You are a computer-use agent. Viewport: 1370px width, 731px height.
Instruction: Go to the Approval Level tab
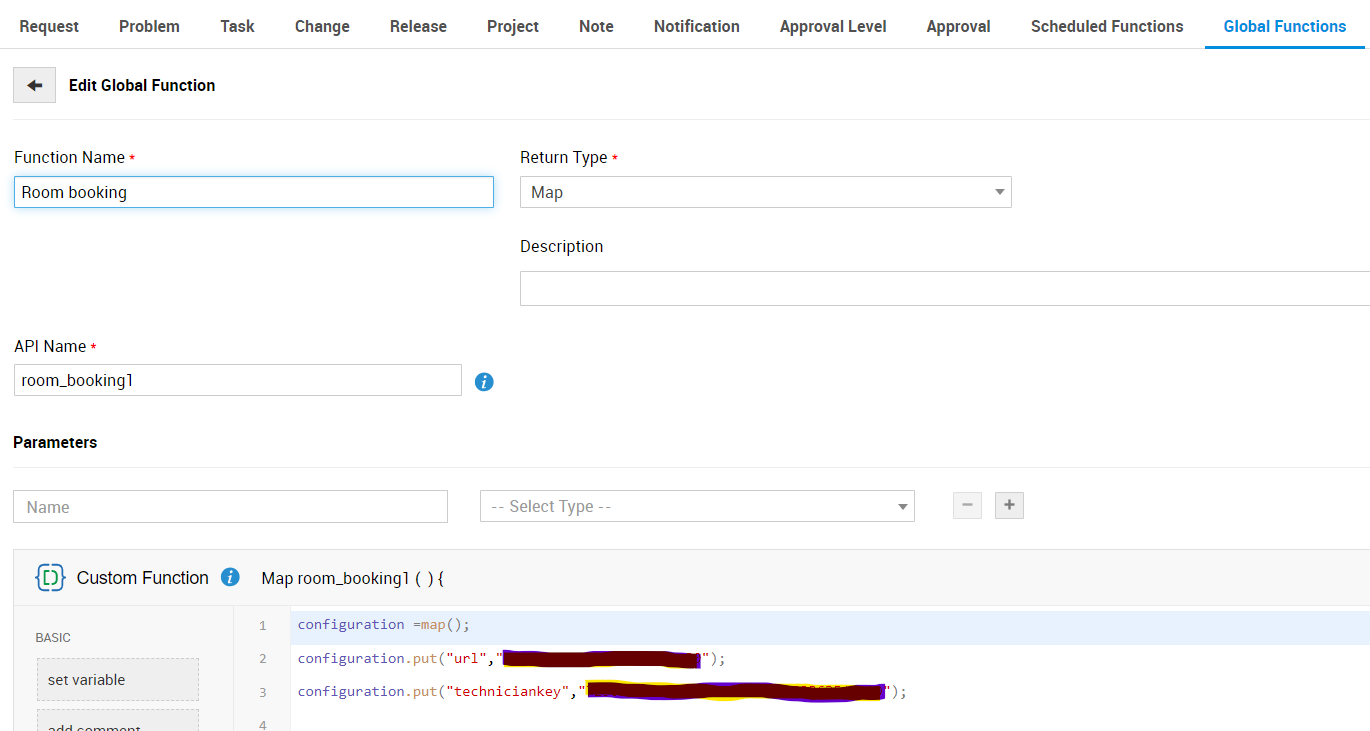pyautogui.click(x=833, y=26)
